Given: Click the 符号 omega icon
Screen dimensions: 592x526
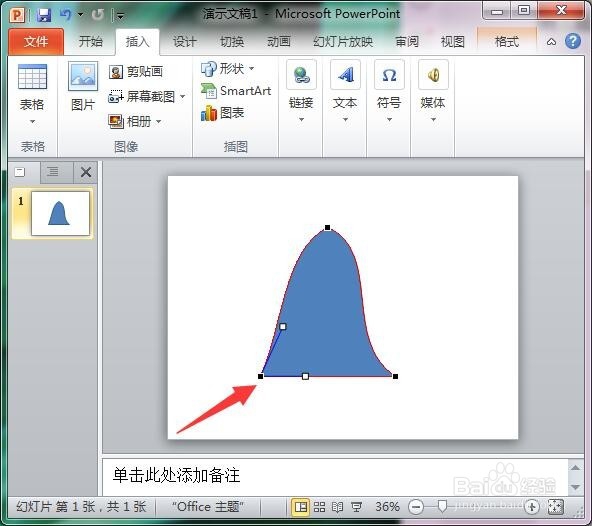Looking at the screenshot, I should click(x=389, y=75).
